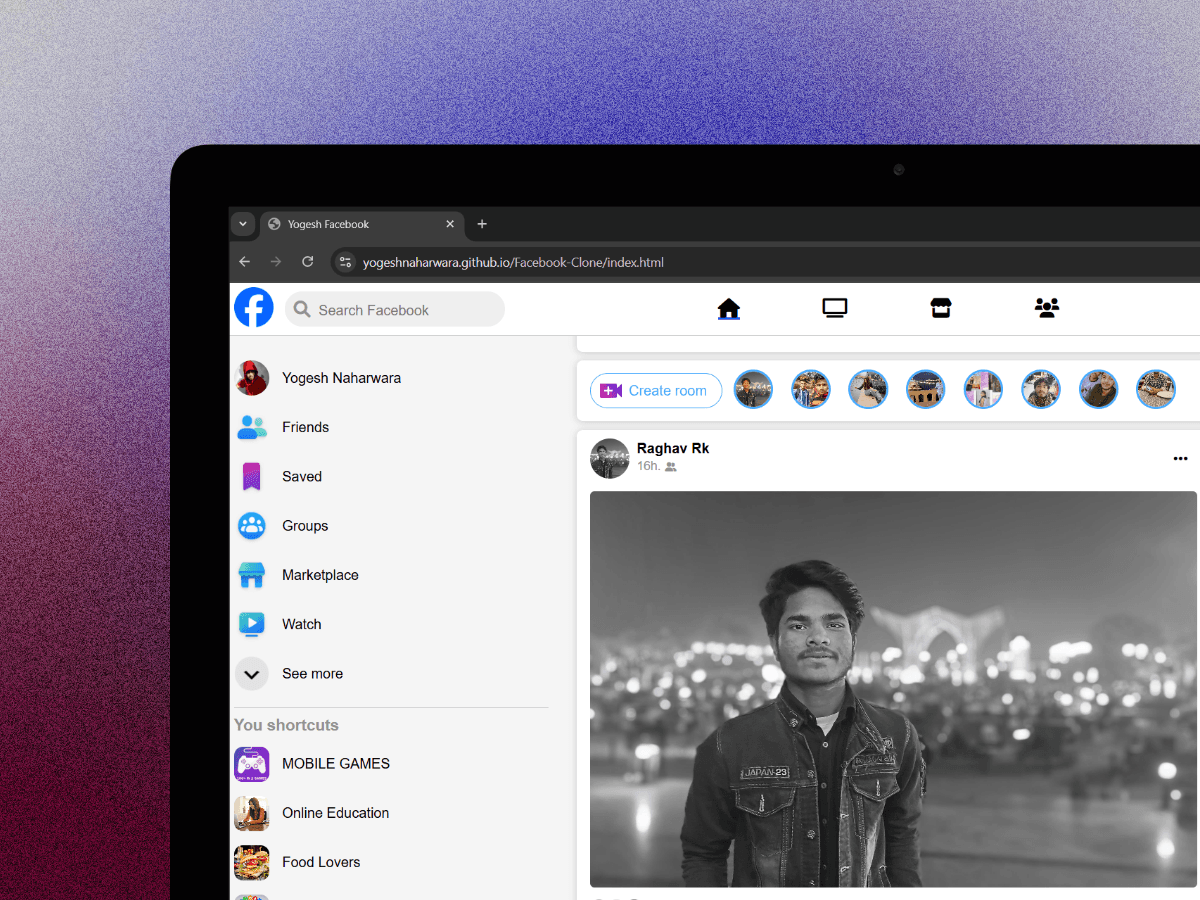
Task: Open the MOBILE GAMES shortcut icon
Action: 252,764
